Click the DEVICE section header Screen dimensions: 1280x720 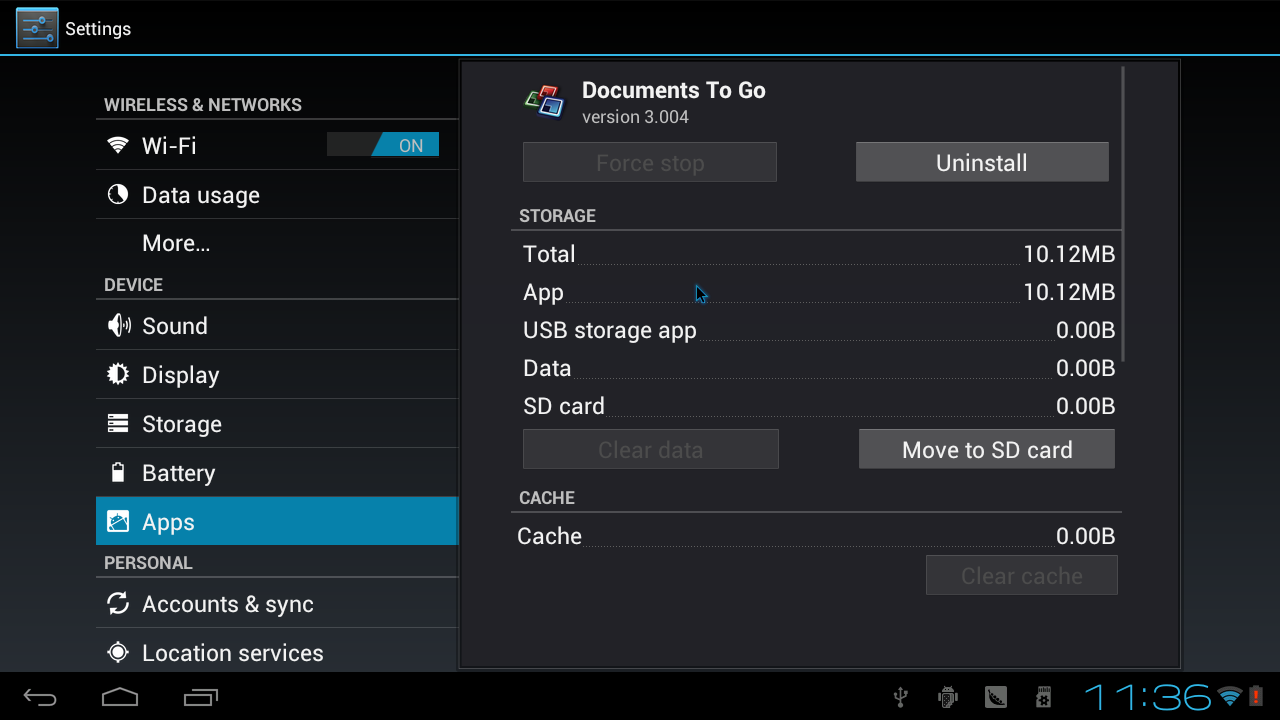point(133,285)
